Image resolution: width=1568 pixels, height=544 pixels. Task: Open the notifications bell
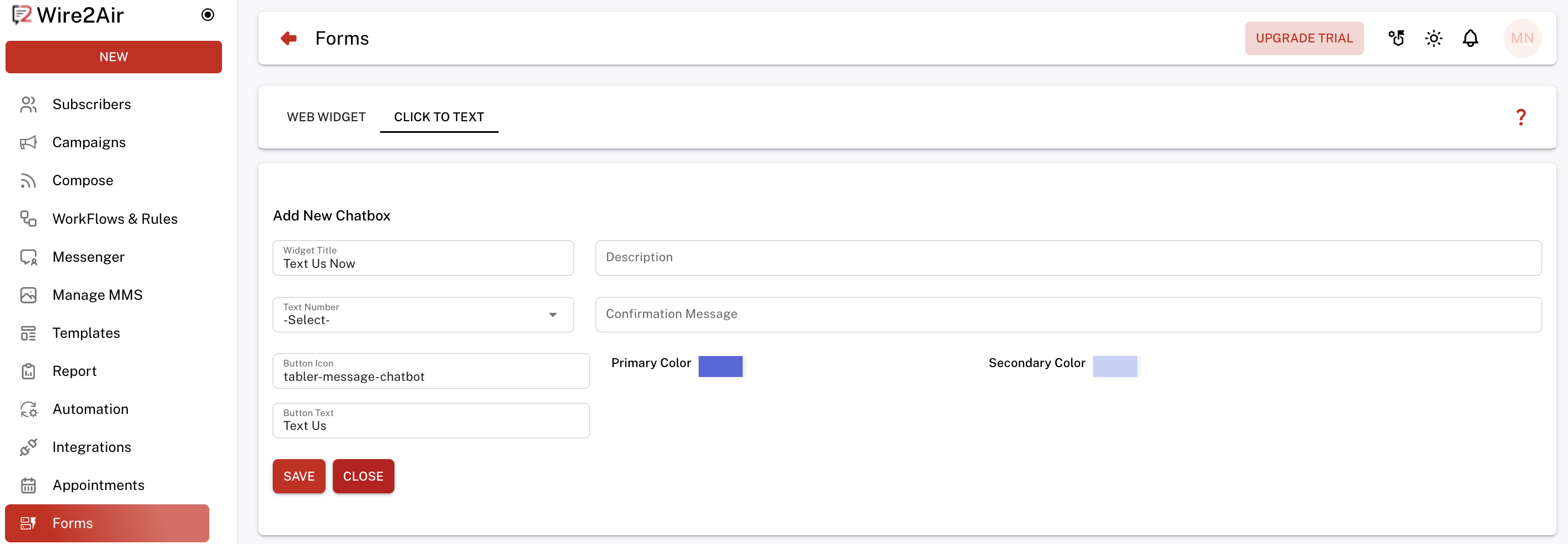pos(1470,39)
